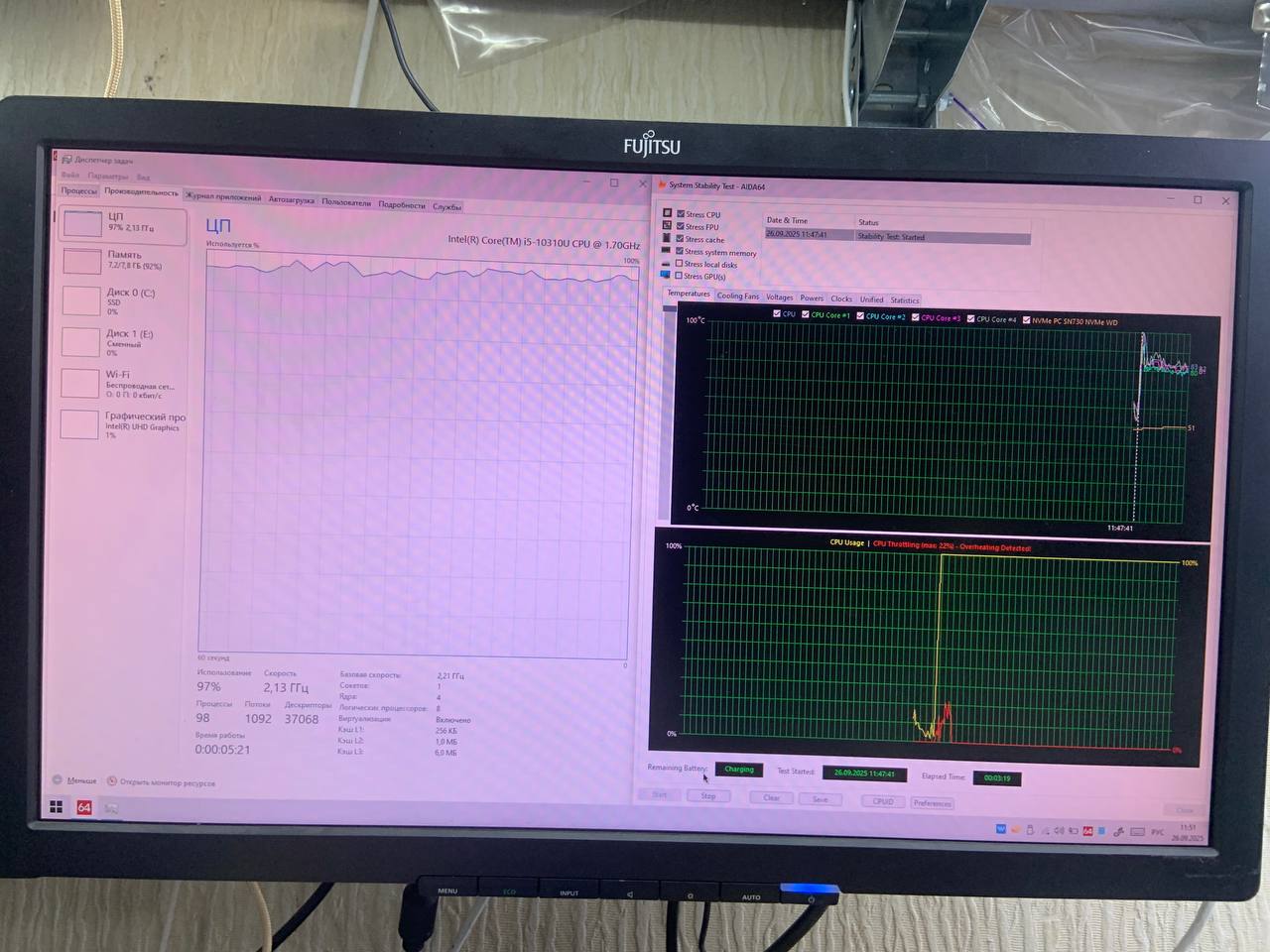Toggle the CPU Core #3 graph checkbox

(x=915, y=317)
